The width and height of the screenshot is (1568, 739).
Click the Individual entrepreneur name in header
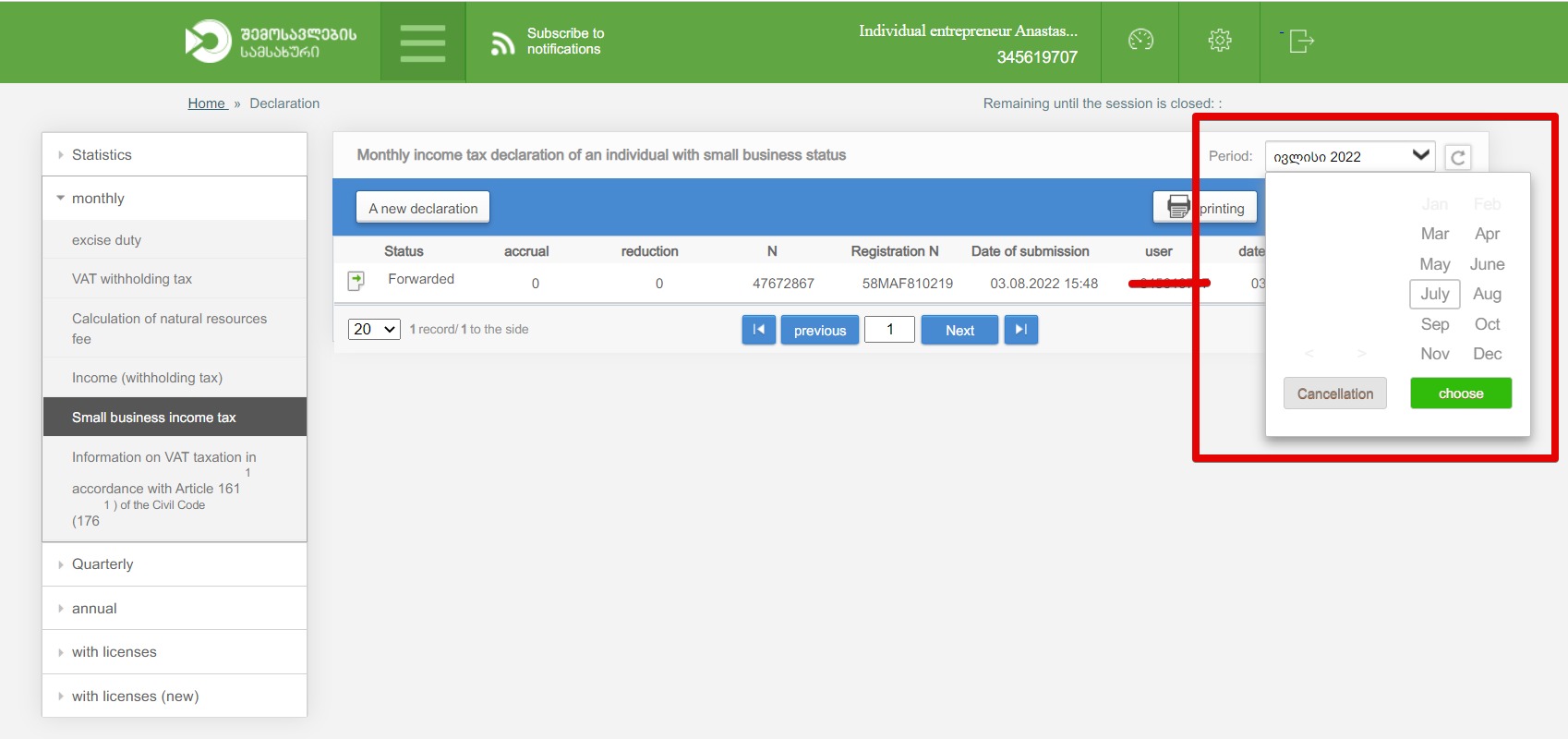(x=969, y=31)
